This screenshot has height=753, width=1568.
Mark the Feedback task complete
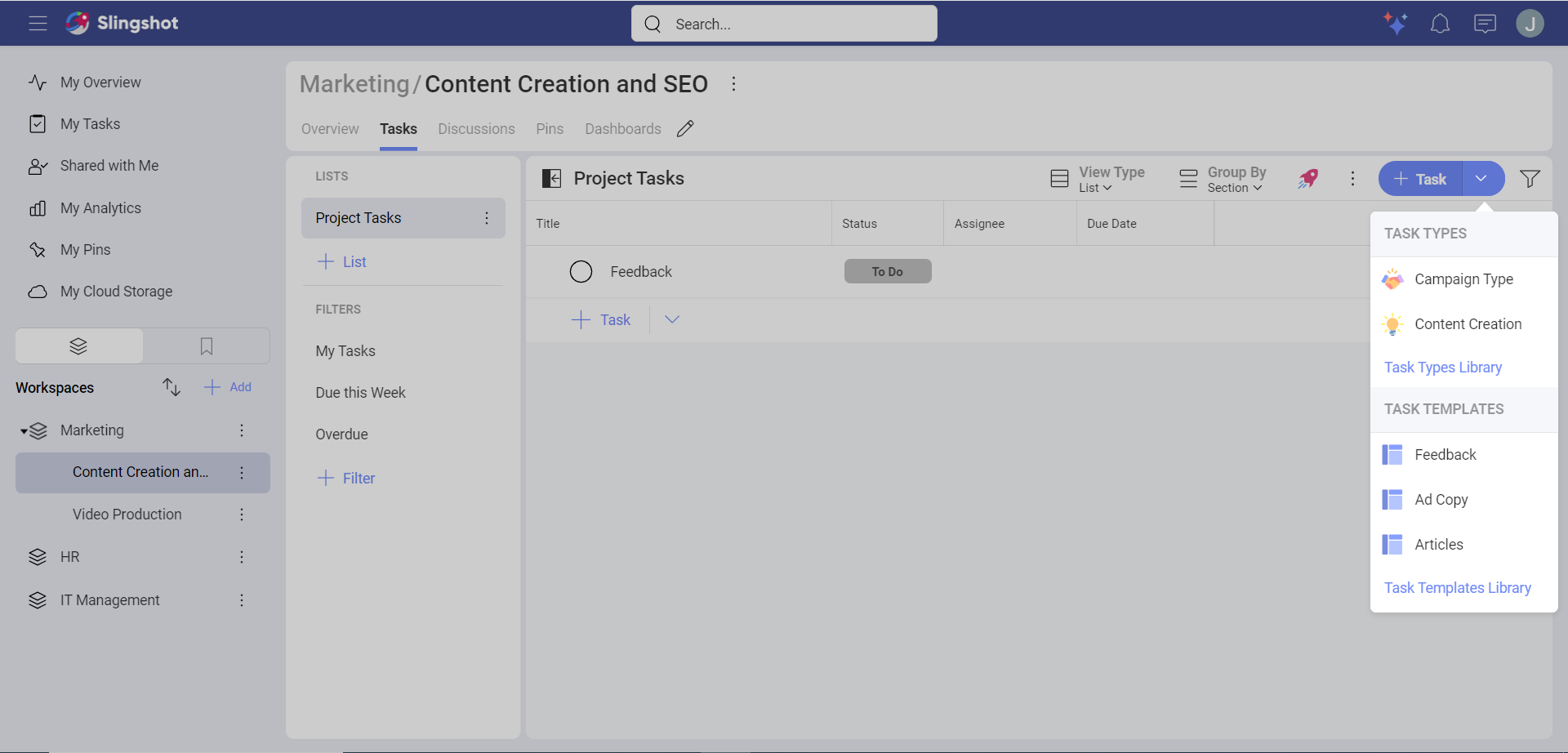click(581, 272)
